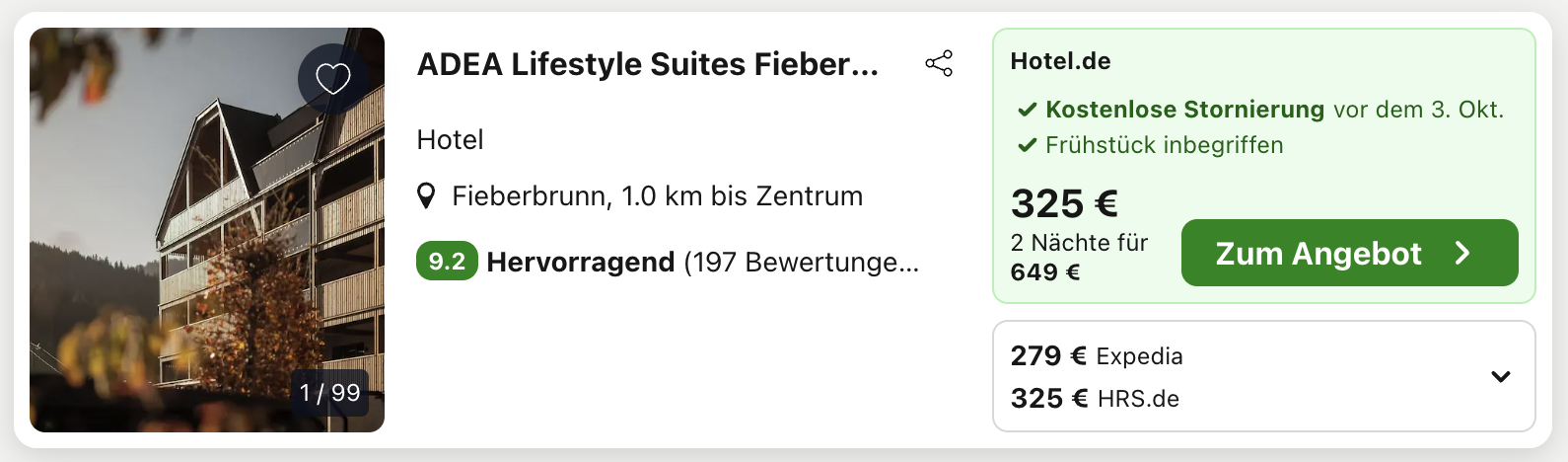Viewport: 1568px width, 462px height.
Task: Click the large 325 € price
Action: point(1063,204)
